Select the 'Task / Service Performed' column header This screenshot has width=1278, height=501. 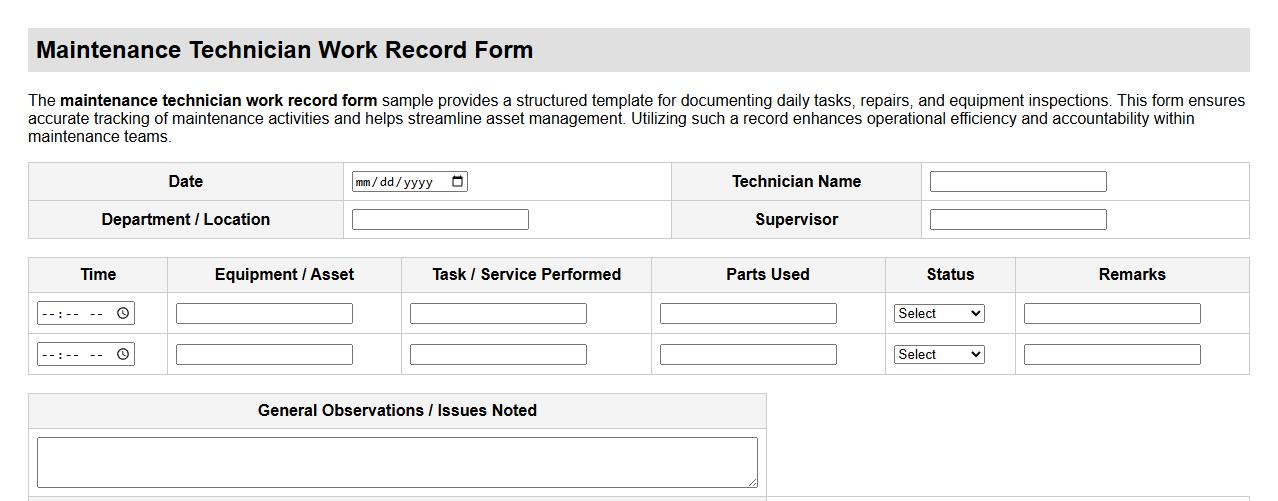[526, 274]
